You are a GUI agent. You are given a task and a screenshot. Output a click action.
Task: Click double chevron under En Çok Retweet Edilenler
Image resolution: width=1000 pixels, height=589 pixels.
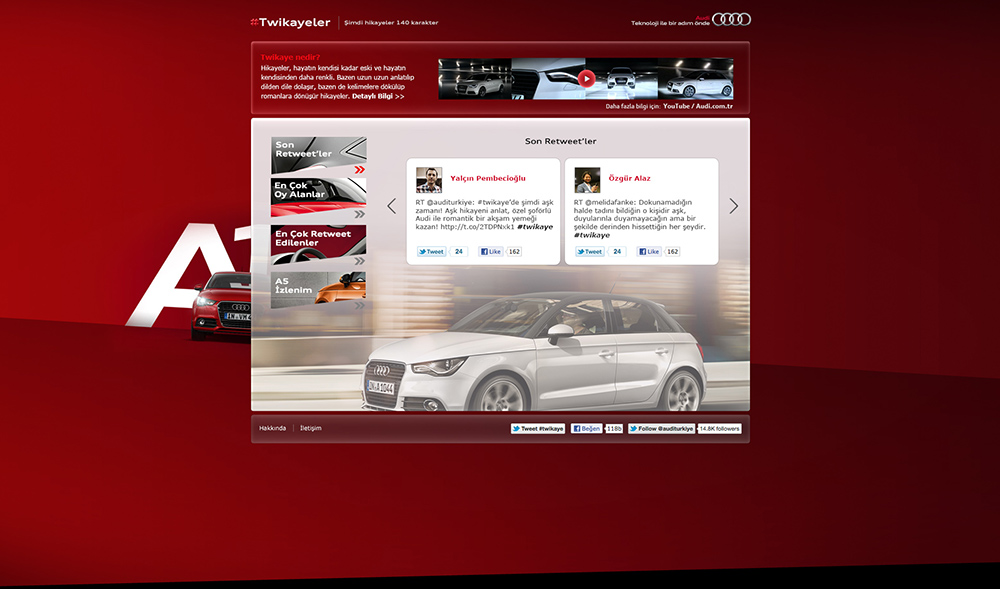(360, 261)
